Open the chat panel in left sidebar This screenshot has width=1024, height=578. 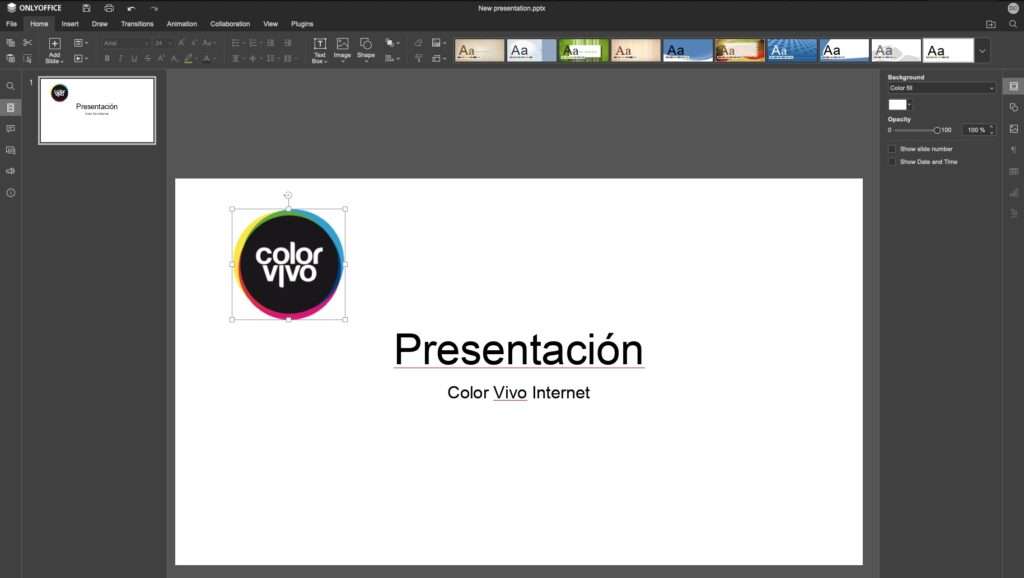pyautogui.click(x=10, y=150)
